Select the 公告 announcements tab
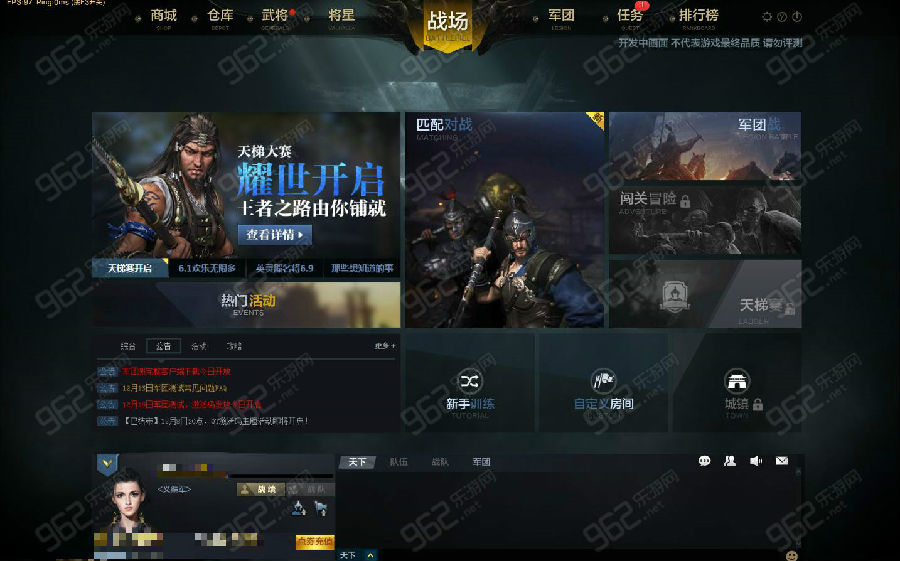Image resolution: width=900 pixels, height=561 pixels. click(164, 346)
